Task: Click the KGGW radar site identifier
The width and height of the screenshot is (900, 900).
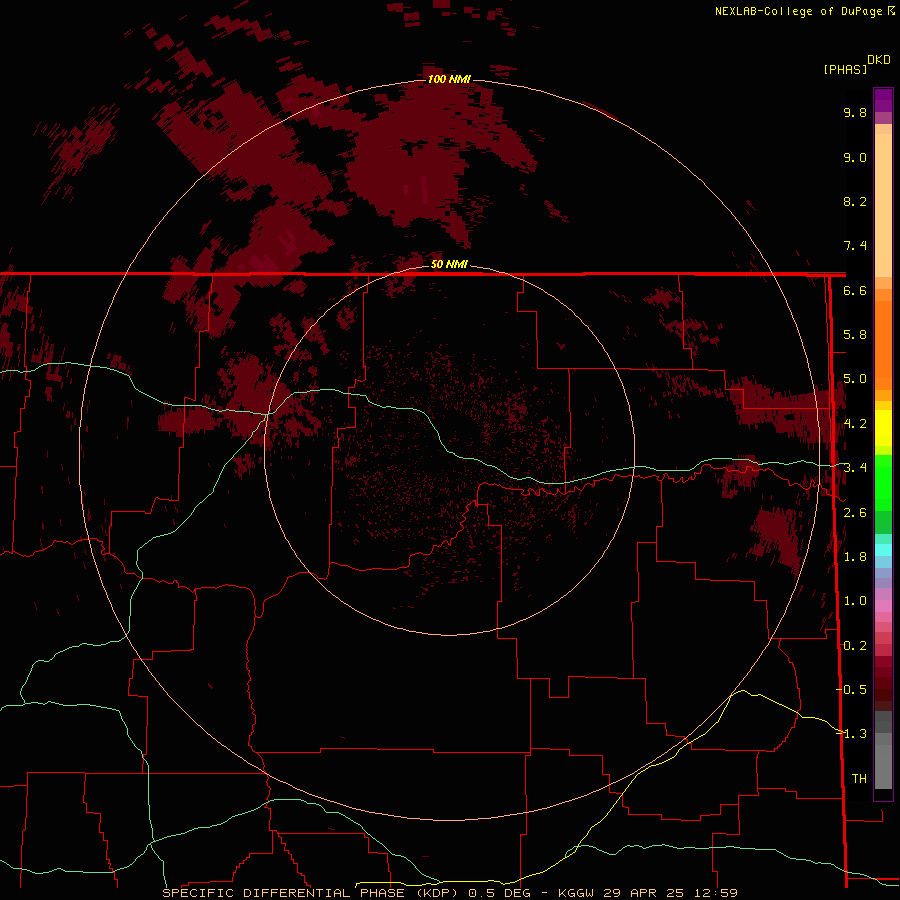Action: pos(576,893)
